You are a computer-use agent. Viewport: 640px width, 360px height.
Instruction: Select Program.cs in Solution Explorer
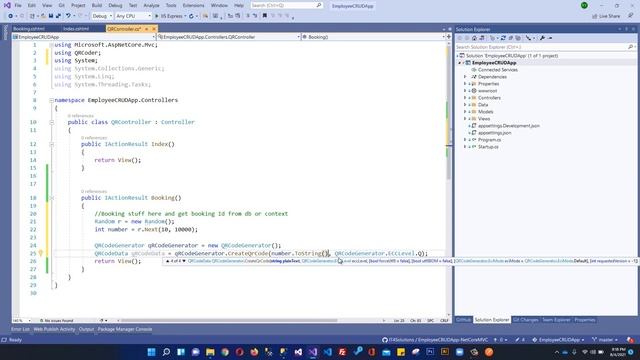tap(489, 140)
